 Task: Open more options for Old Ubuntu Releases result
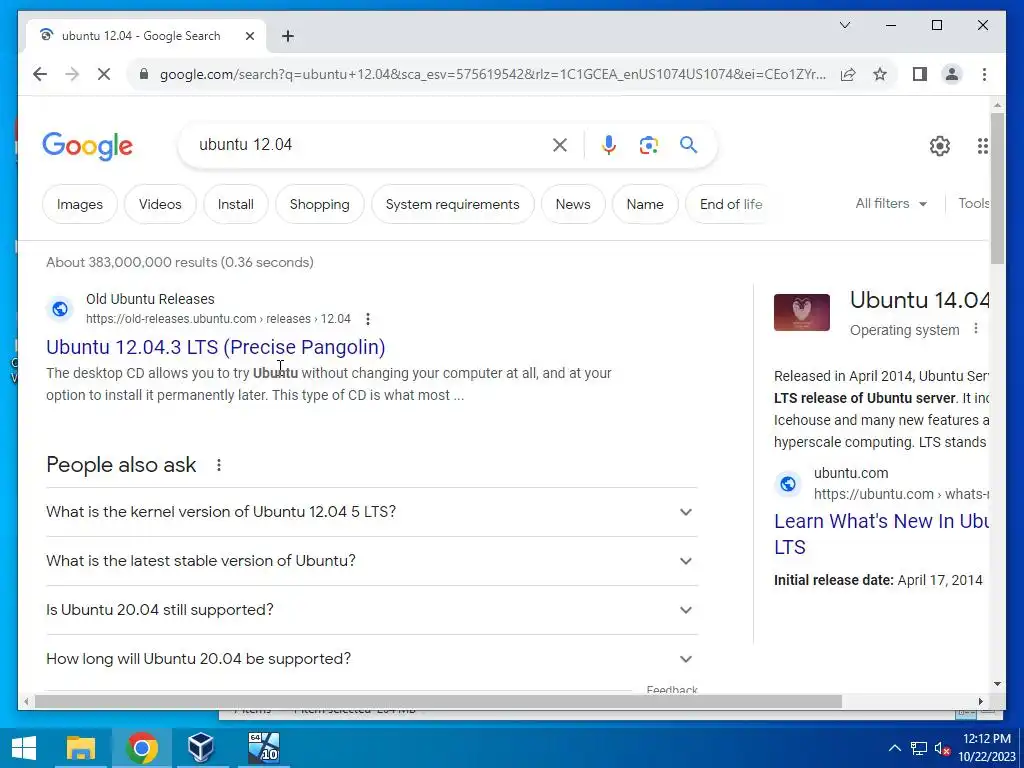(x=368, y=319)
